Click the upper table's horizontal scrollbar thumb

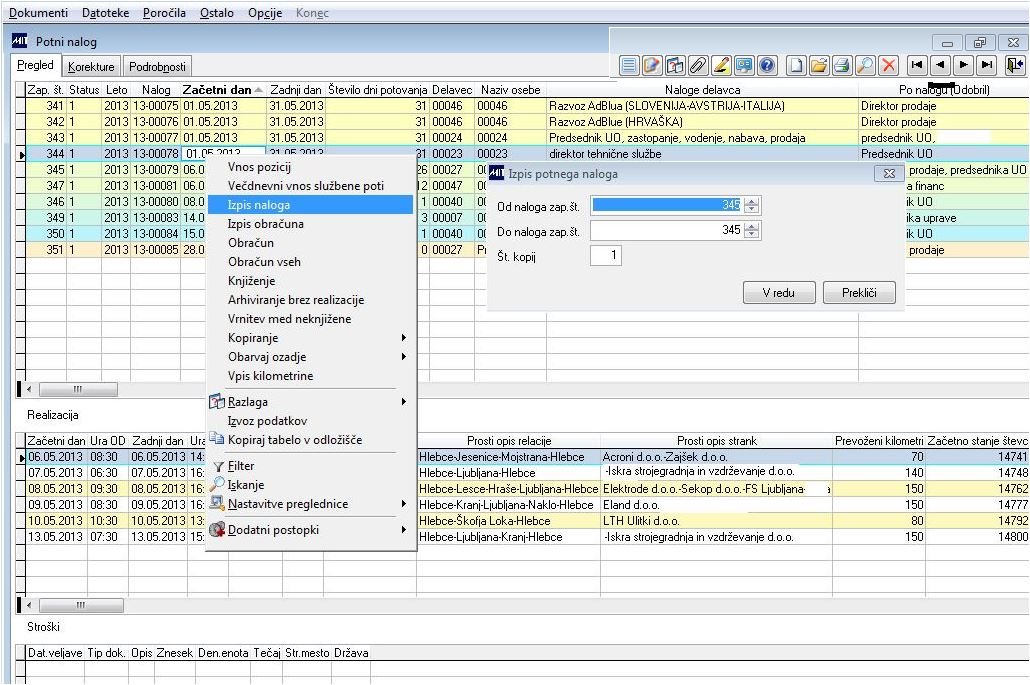(x=77, y=390)
